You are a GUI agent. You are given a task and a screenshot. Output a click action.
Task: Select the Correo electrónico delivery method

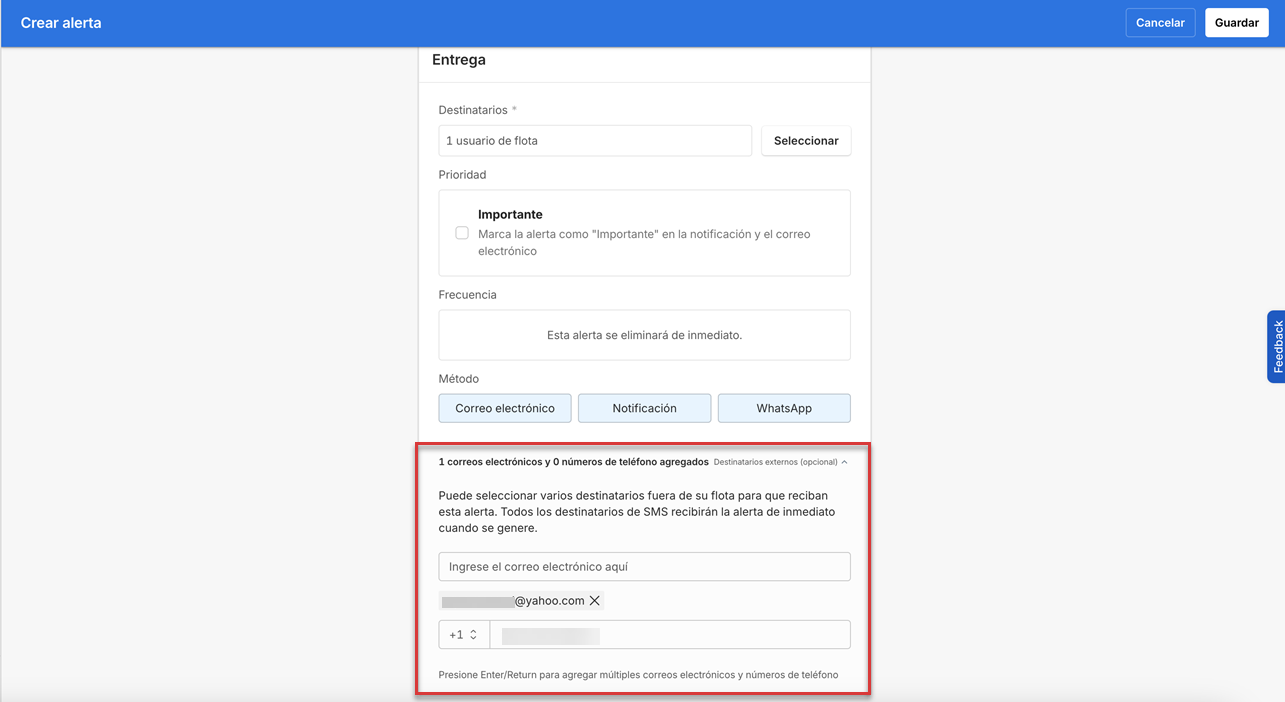[x=504, y=408]
